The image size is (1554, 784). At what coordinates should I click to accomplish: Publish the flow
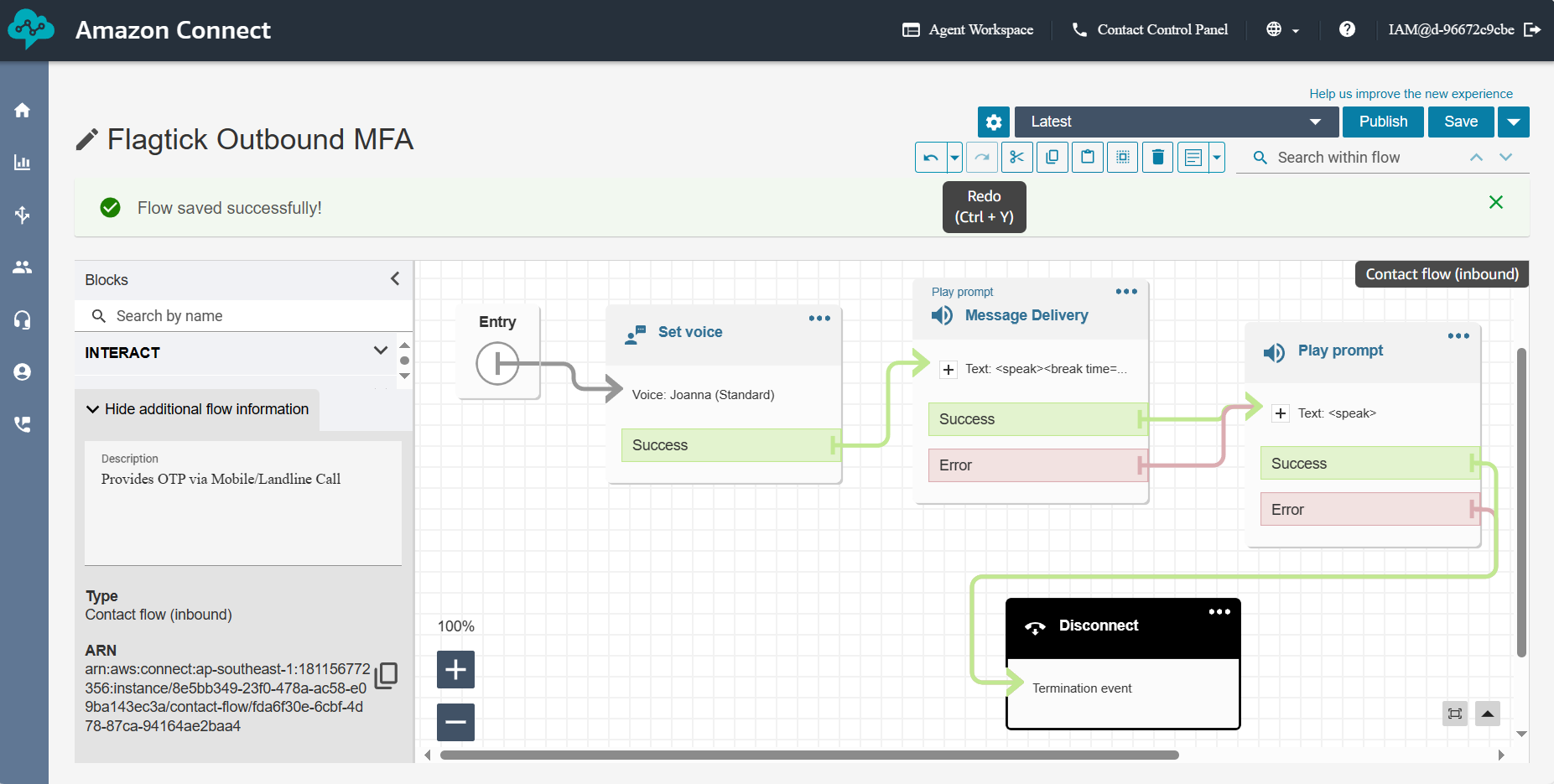1382,122
